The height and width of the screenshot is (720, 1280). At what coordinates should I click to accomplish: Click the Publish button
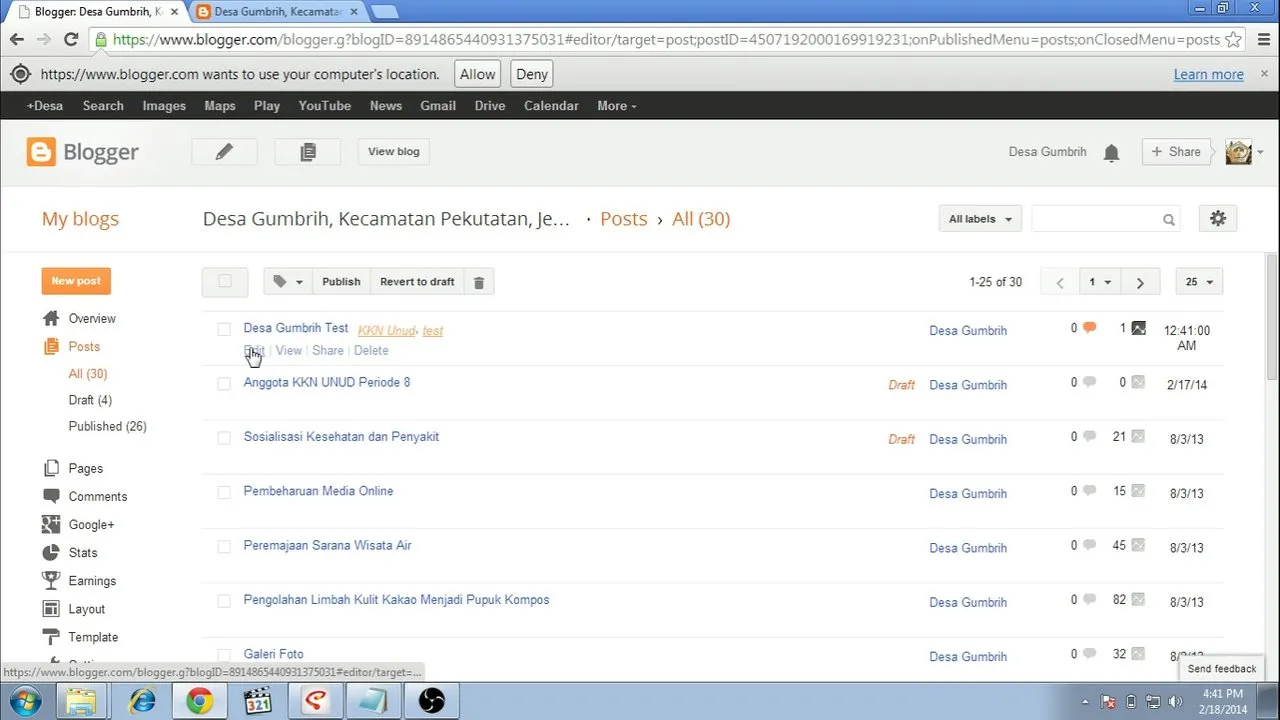(341, 282)
